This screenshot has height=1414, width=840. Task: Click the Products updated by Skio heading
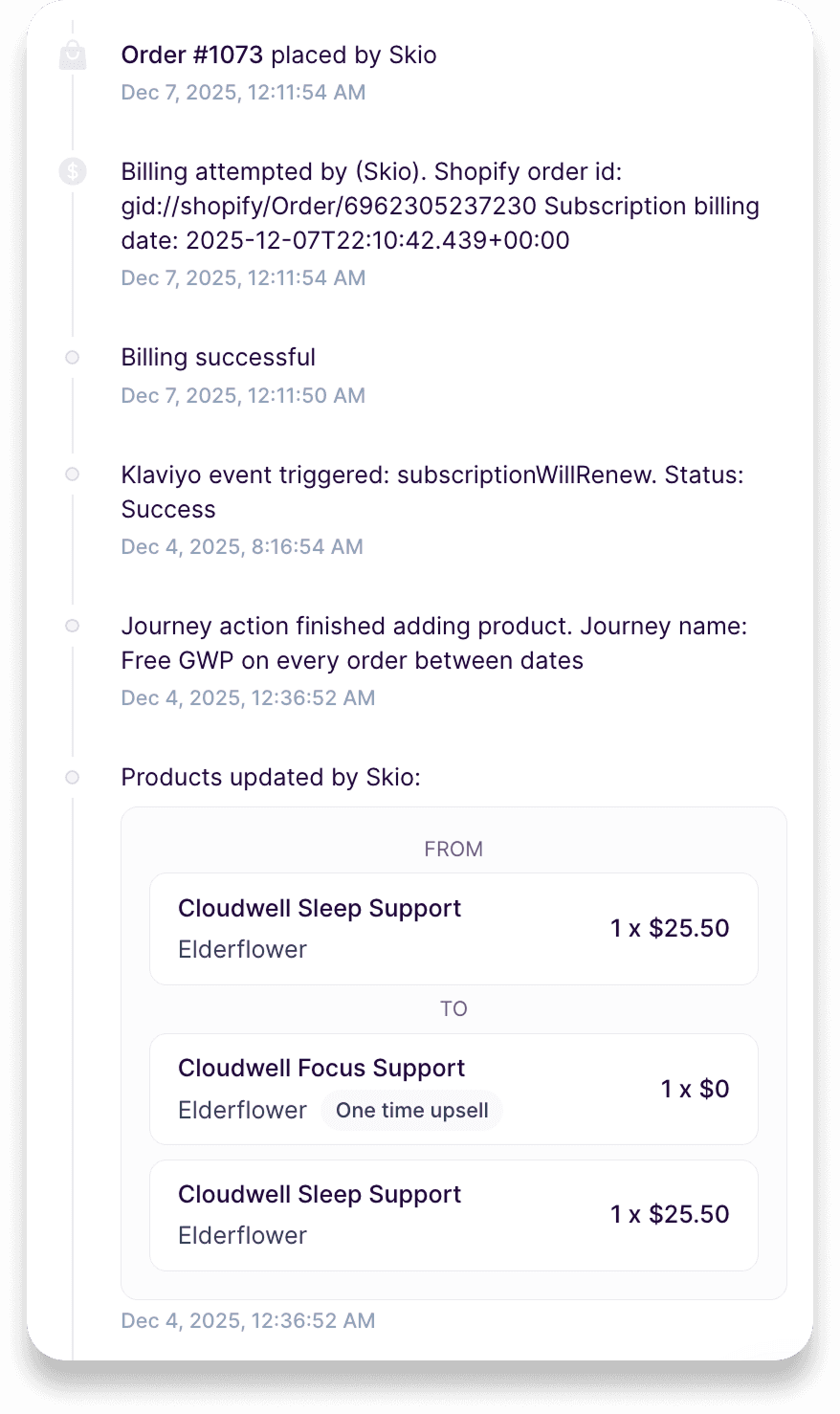(271, 778)
